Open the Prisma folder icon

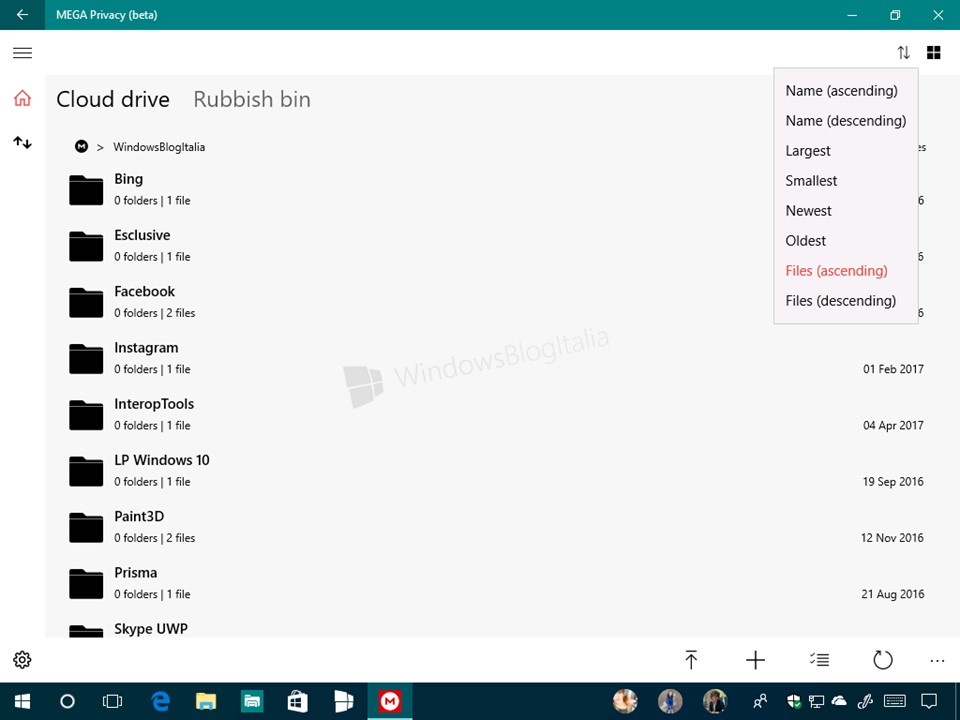click(86, 584)
